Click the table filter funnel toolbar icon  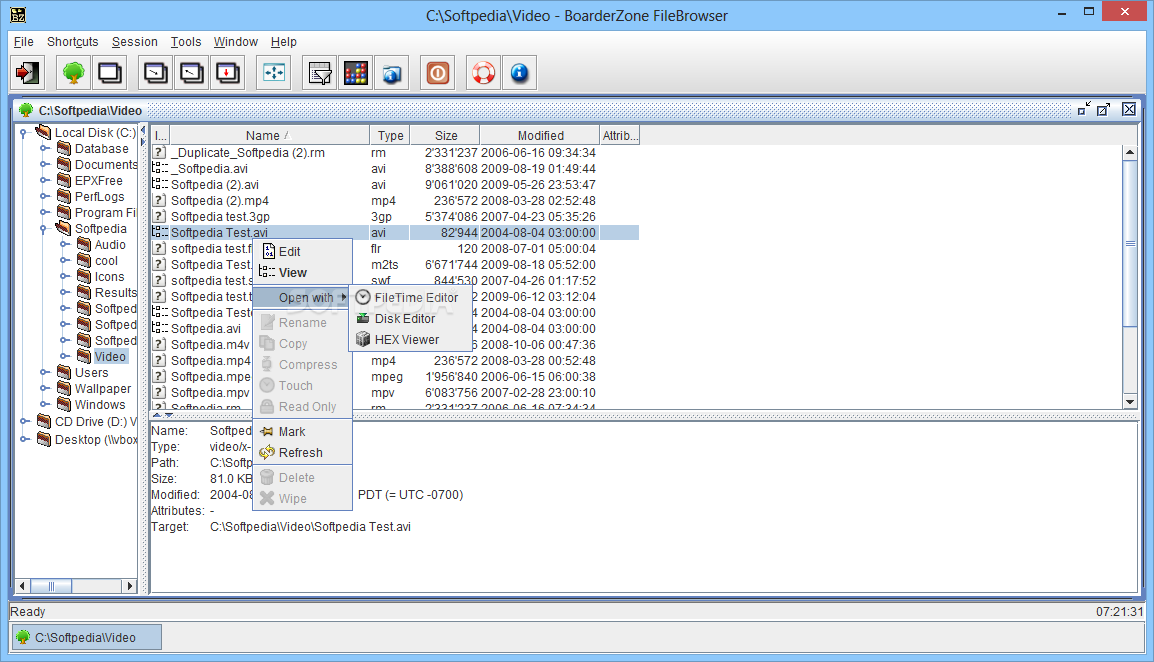click(x=319, y=73)
